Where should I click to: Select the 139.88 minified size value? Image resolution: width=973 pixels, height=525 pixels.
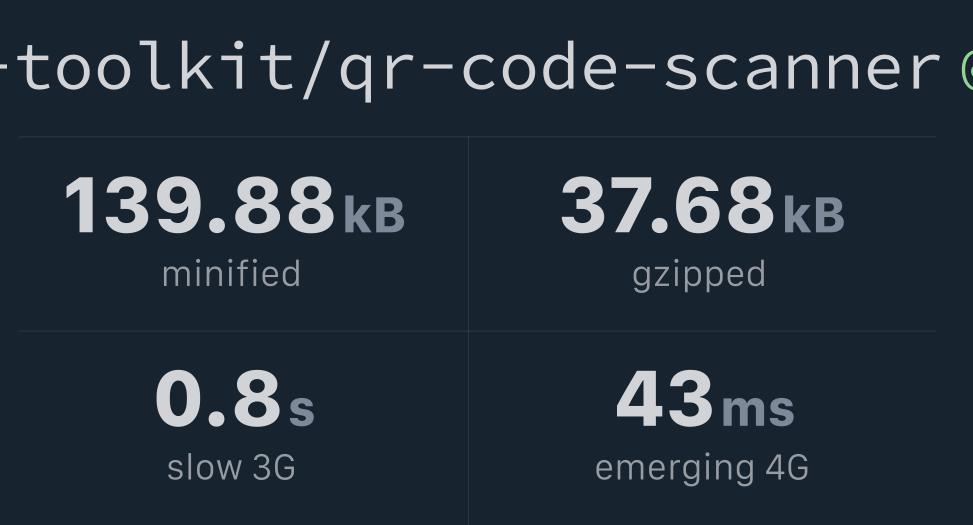(199, 206)
